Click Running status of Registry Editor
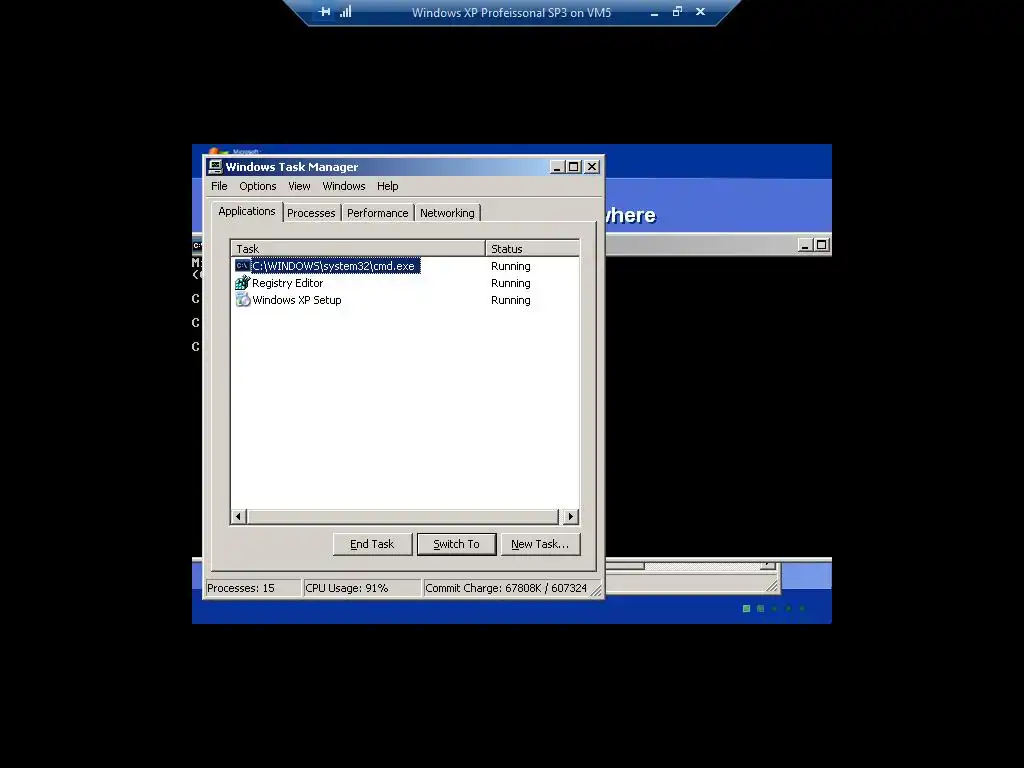1024x768 pixels. [511, 283]
